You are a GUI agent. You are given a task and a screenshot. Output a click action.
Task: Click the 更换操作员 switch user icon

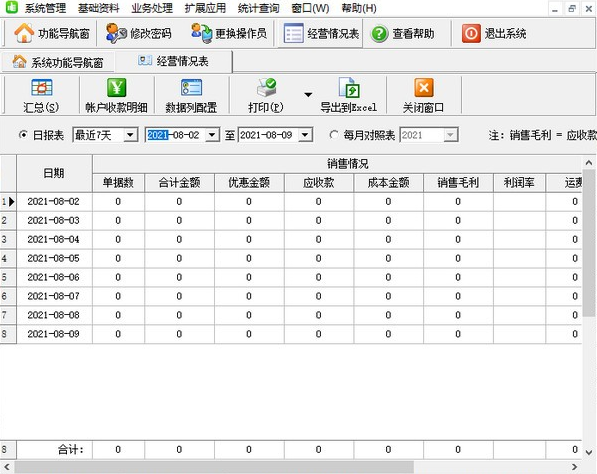point(201,33)
